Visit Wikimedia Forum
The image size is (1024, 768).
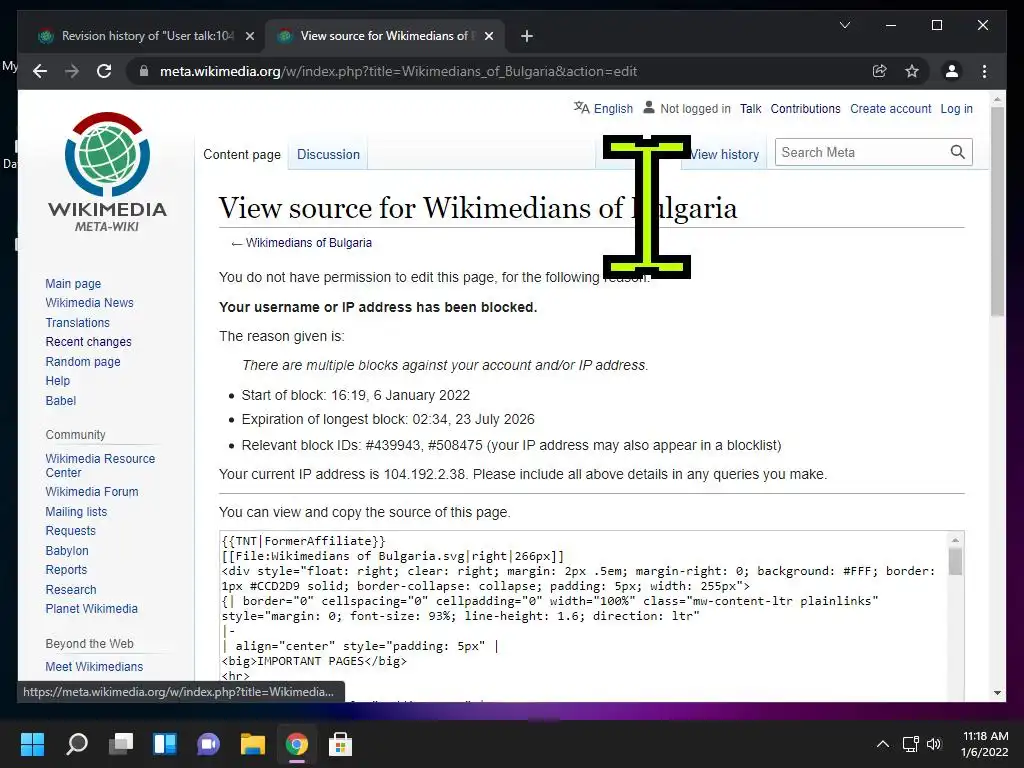coord(92,492)
